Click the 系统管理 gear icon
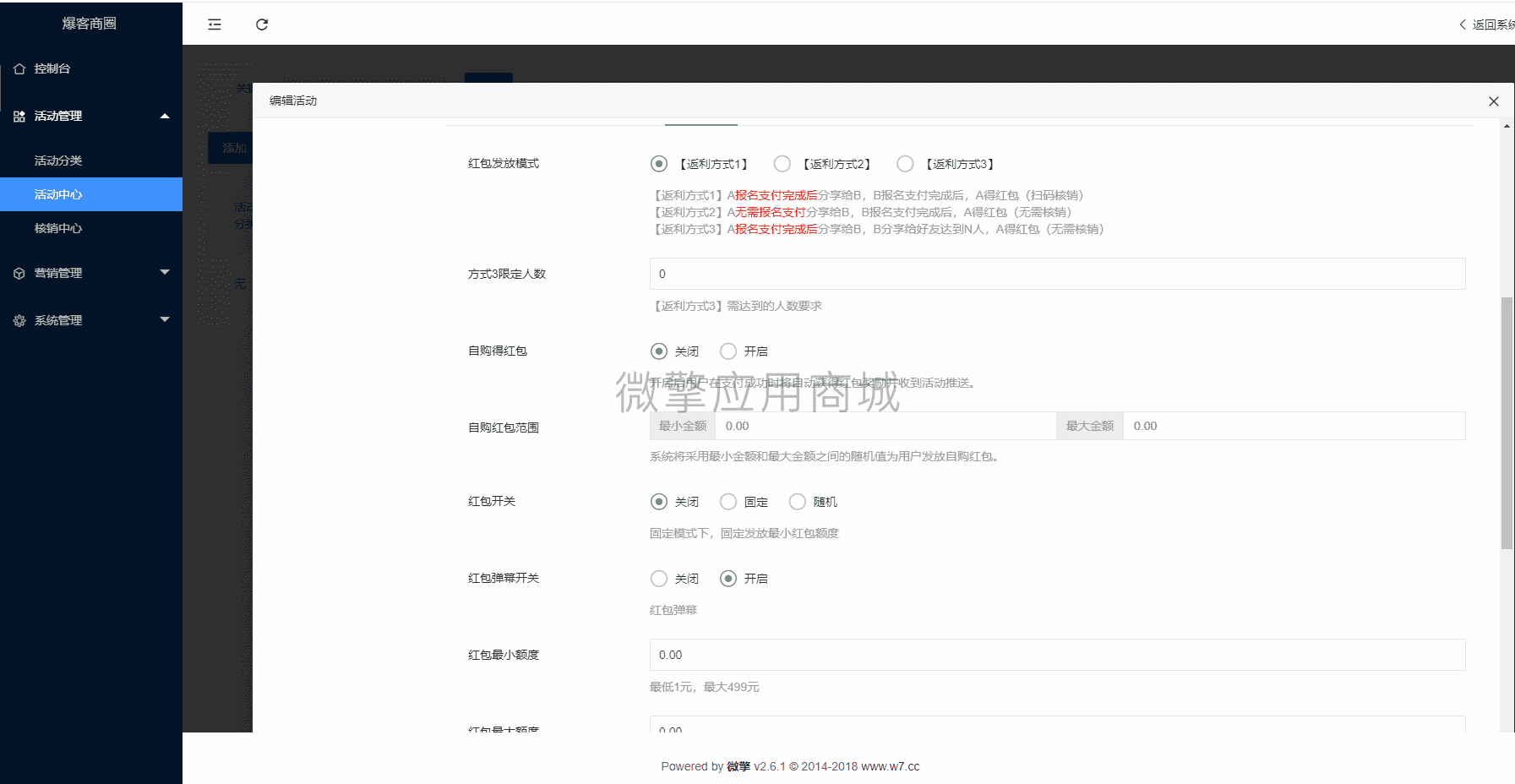The height and width of the screenshot is (784, 1515). (x=19, y=321)
